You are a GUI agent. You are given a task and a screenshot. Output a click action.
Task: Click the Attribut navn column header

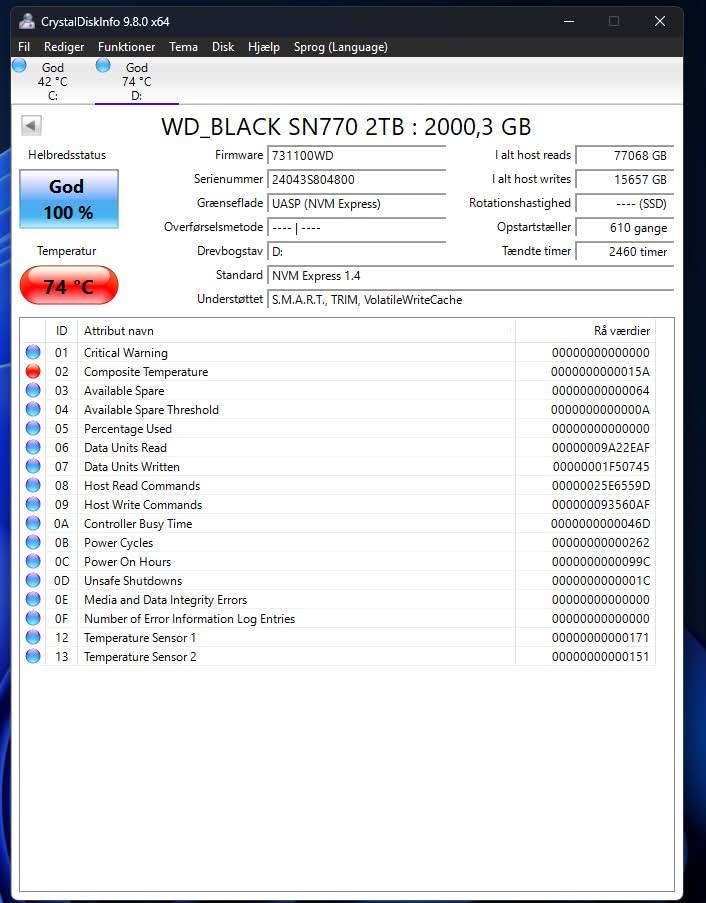[x=296, y=331]
